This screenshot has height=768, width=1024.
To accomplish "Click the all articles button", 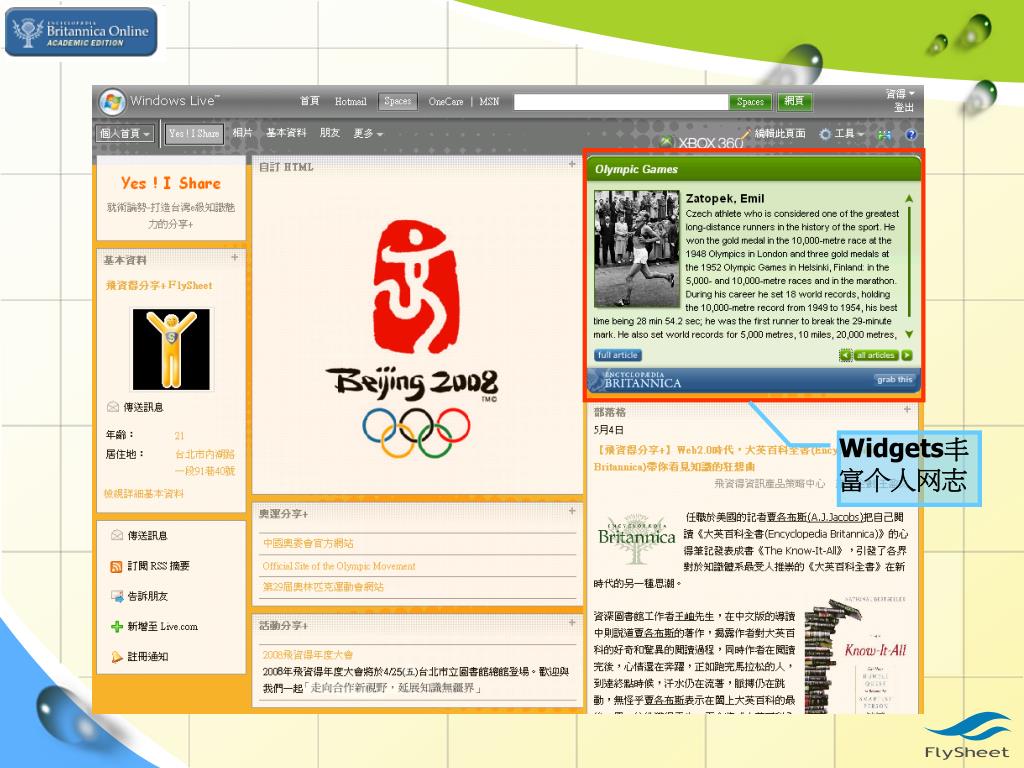I will (x=876, y=355).
